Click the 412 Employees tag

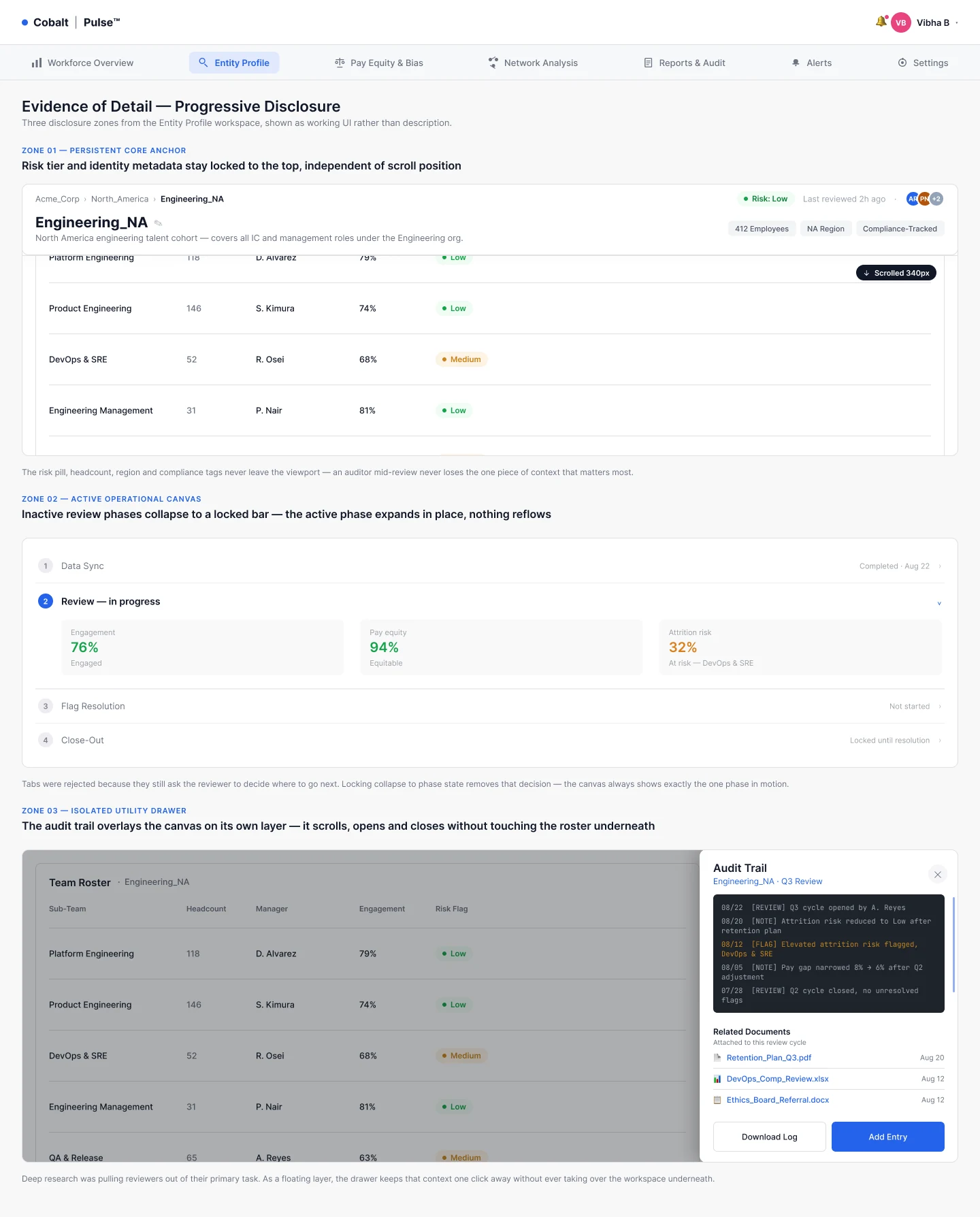click(762, 229)
